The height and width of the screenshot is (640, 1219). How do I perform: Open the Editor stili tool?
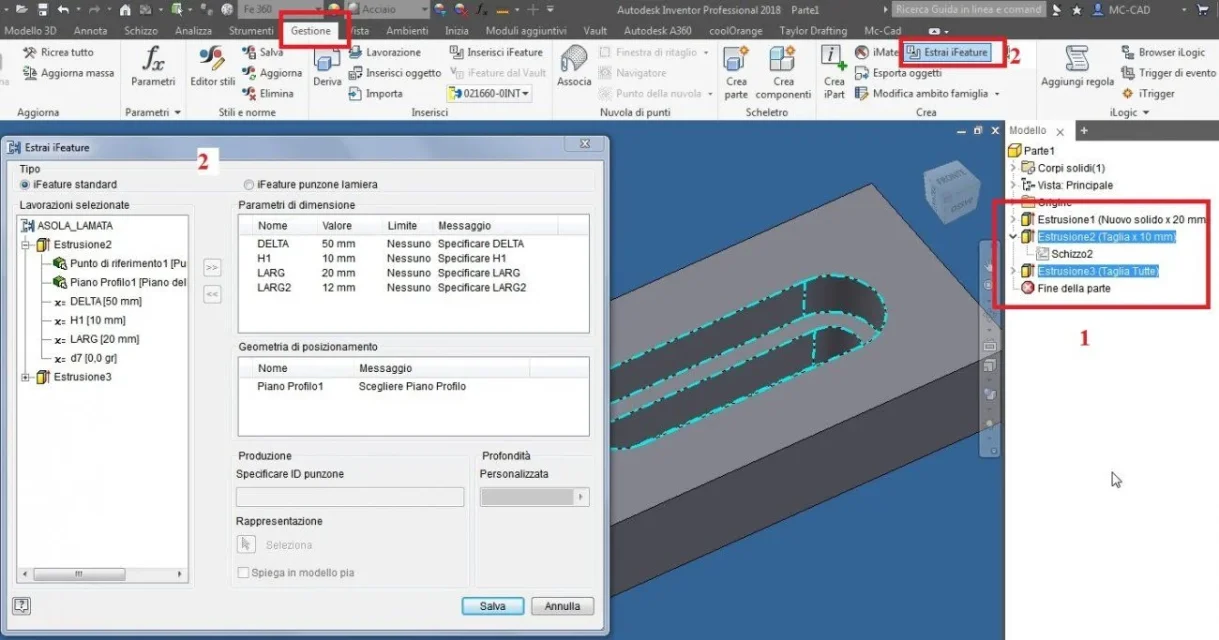click(x=212, y=66)
